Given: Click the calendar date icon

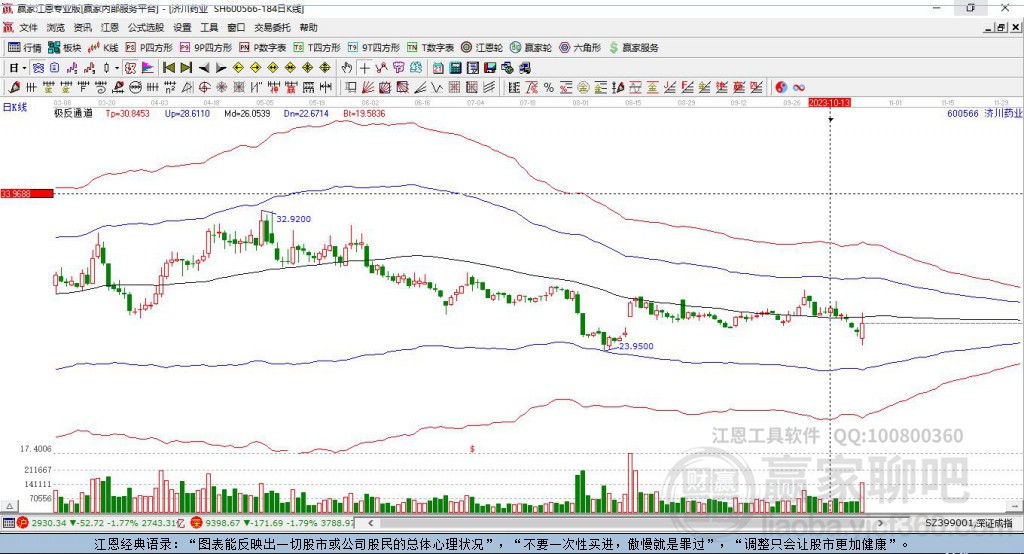Looking at the screenshot, I should click(x=438, y=68).
